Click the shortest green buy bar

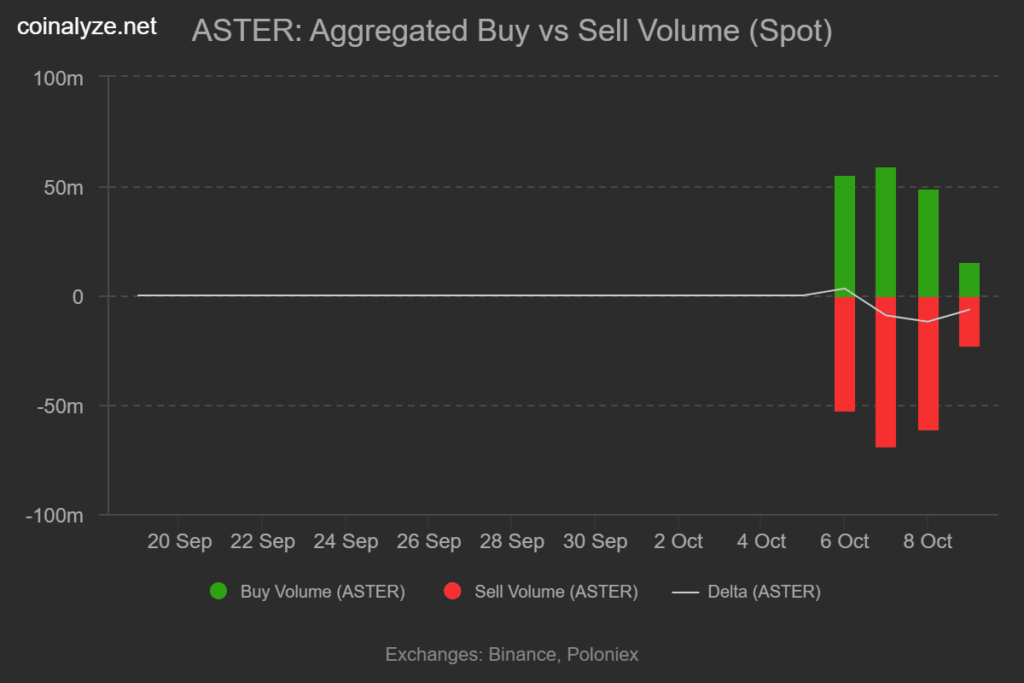tap(969, 280)
